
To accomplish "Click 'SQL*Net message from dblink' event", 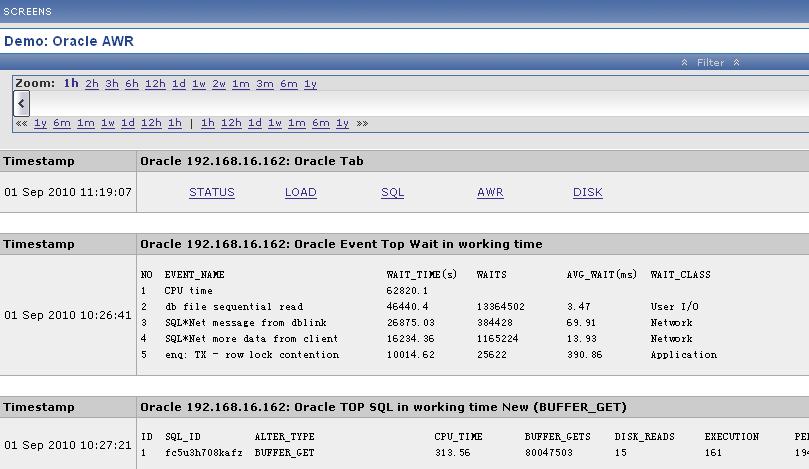I will pos(246,322).
